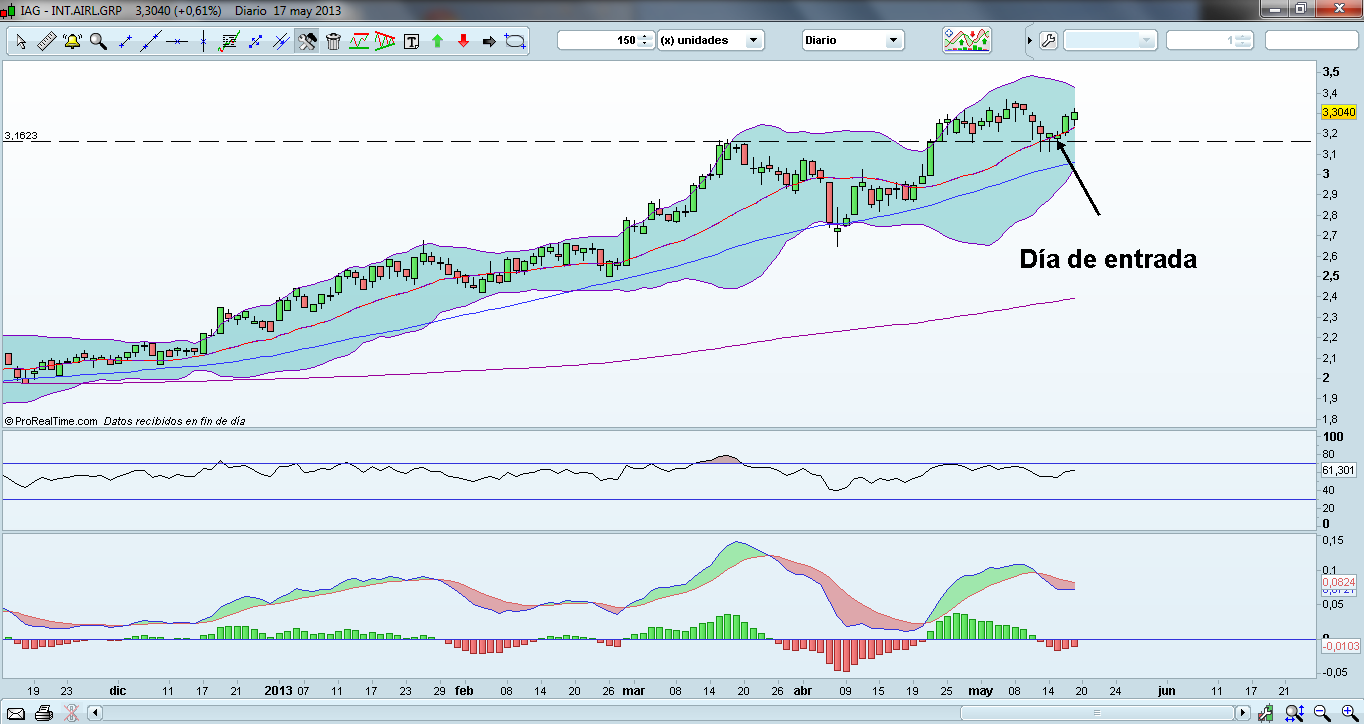This screenshot has width=1364, height=724.
Task: Click the 'Diario 17 may 2013' title text
Action: click(289, 10)
